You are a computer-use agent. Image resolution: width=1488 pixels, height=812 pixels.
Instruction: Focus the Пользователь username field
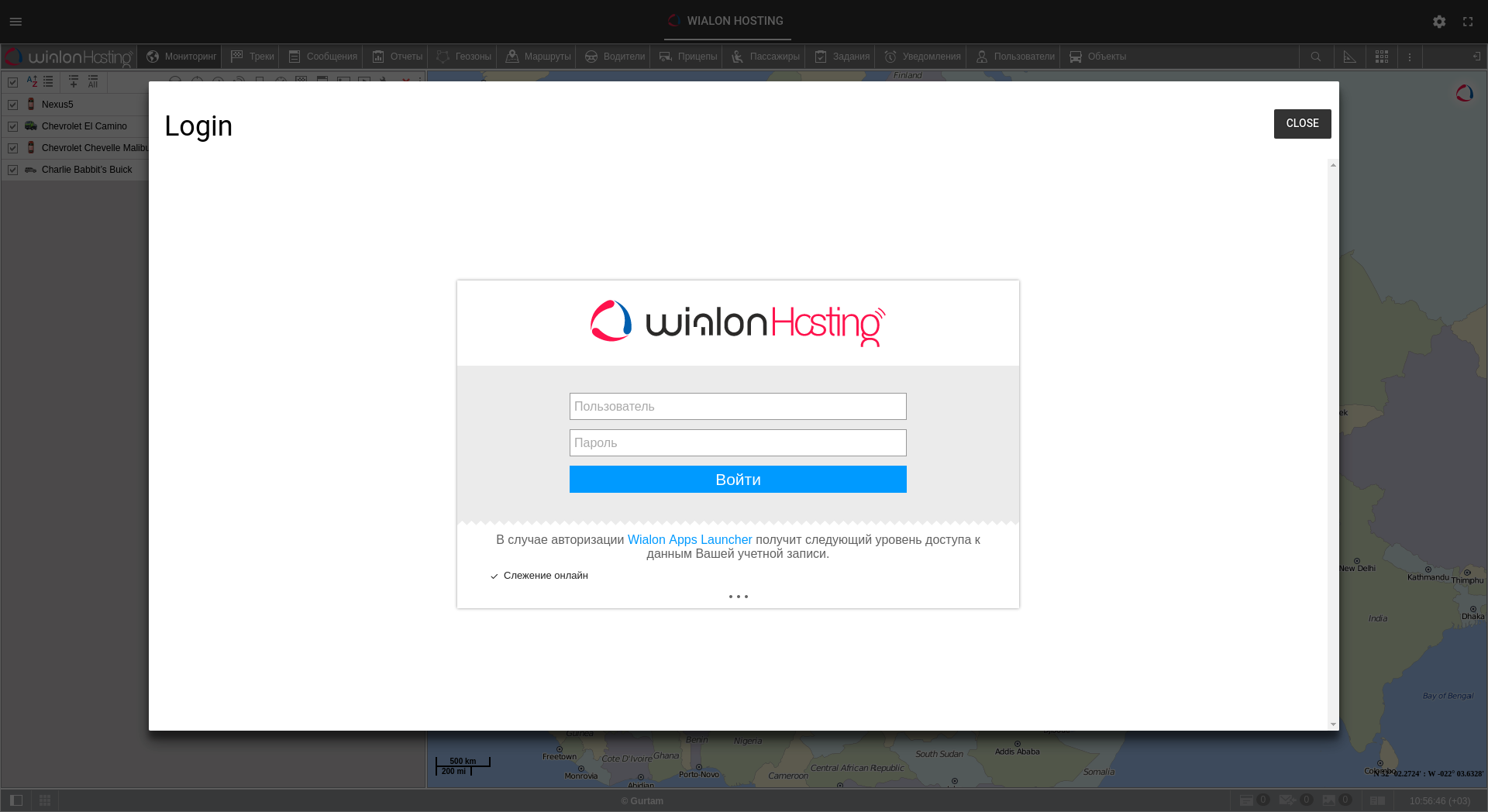[x=738, y=406]
